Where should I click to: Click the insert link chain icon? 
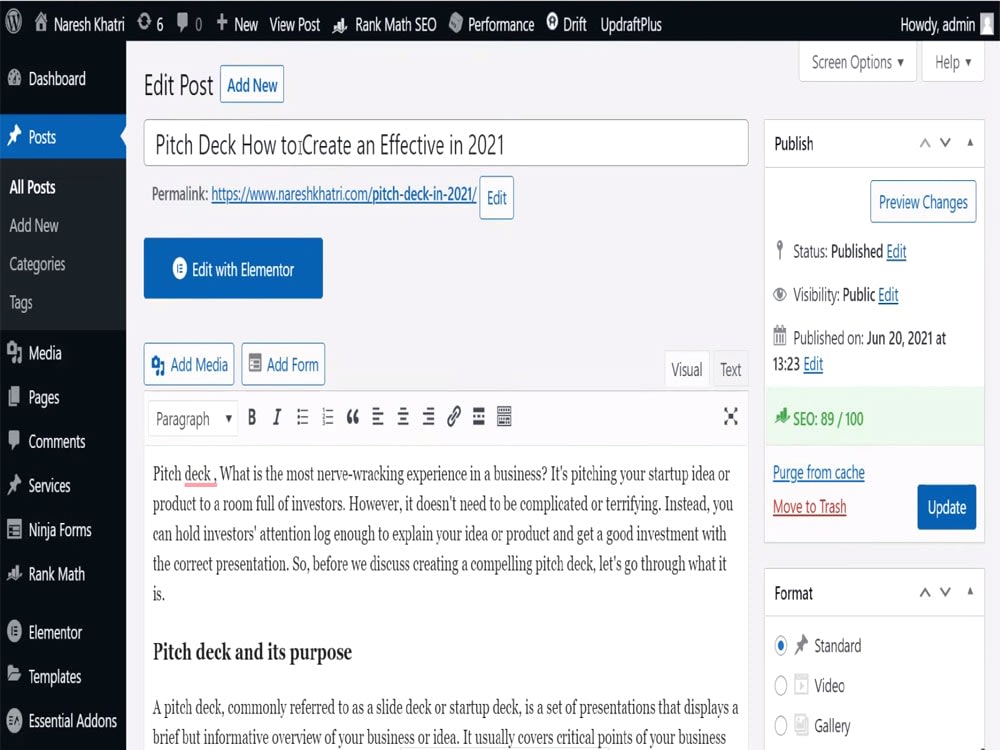pos(453,416)
